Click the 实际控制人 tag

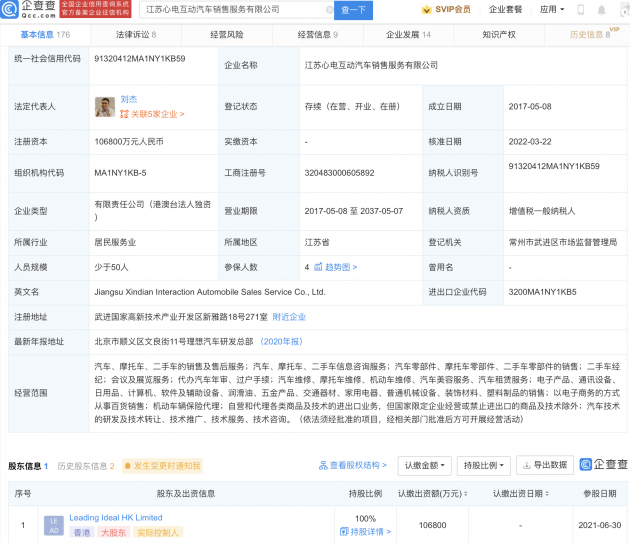[158, 533]
